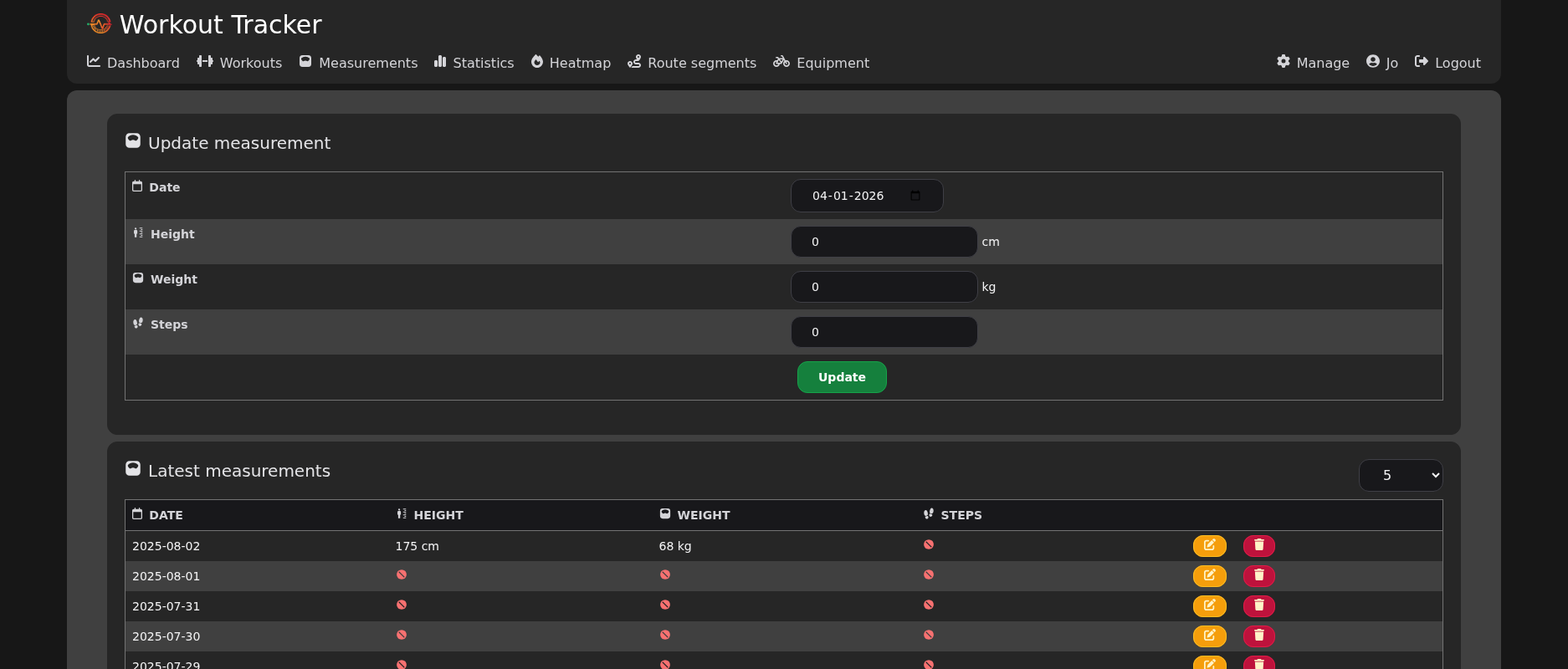Click edit icon for 2025-08-01 row
Viewport: 1568px width, 669px height.
point(1209,576)
